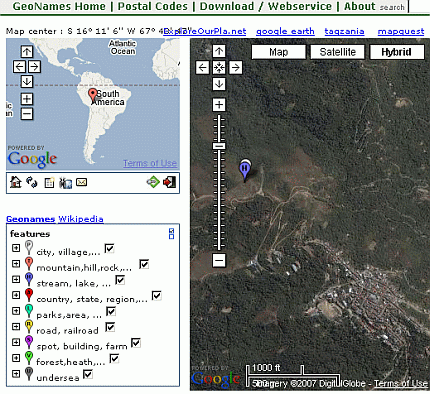Open the Postal Codes menu item
Image resolution: width=430 pixels, height=394 pixels.
(153, 6)
